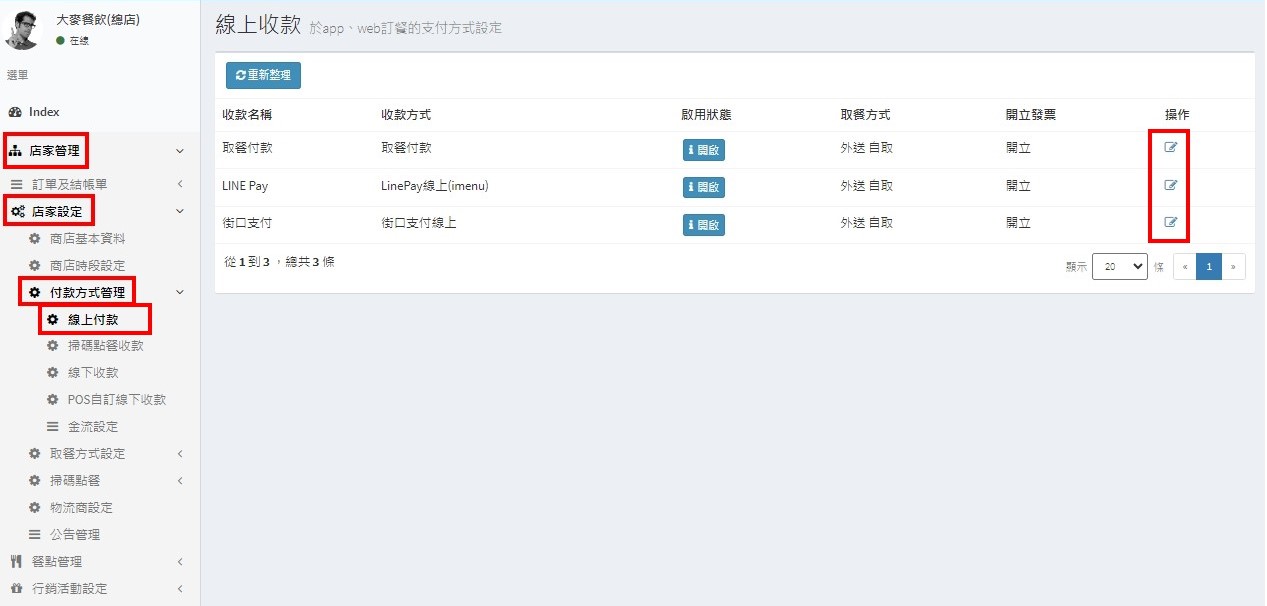
Task: Open 物流商設定 in sidebar
Action: coord(81,508)
